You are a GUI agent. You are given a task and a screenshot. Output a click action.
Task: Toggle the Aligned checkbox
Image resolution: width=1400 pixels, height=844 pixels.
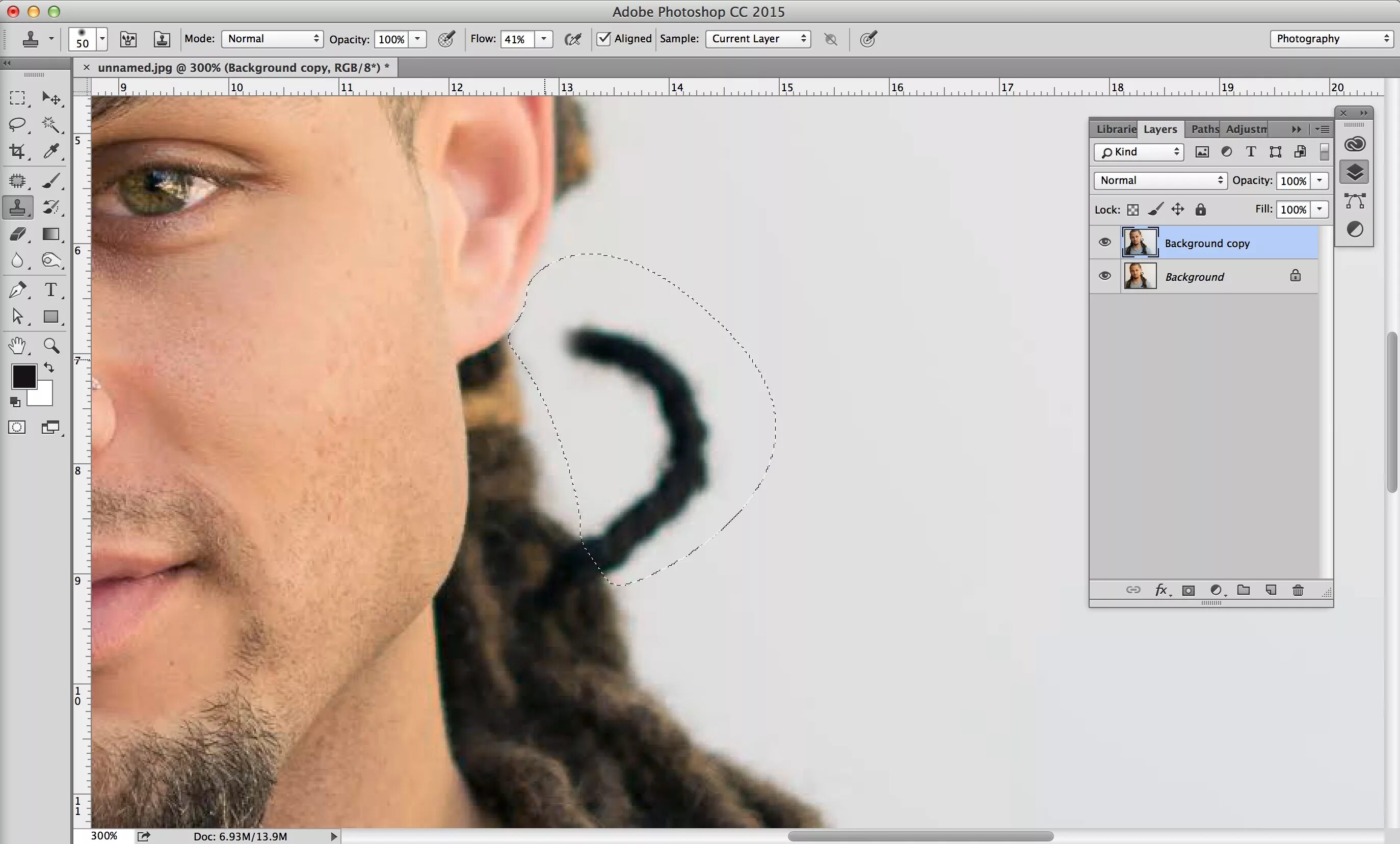click(603, 39)
